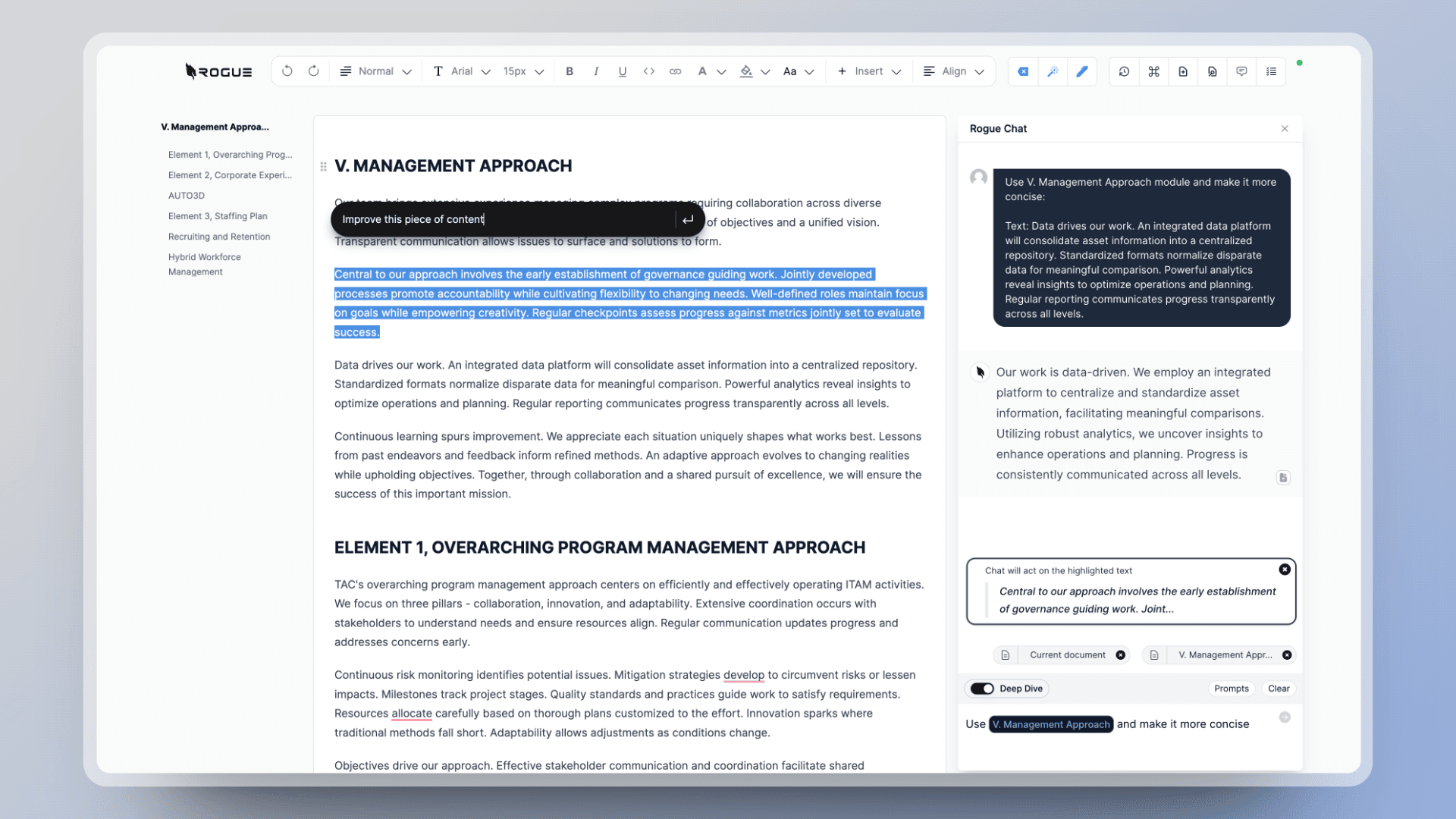Toggle underline formatting

click(x=623, y=71)
